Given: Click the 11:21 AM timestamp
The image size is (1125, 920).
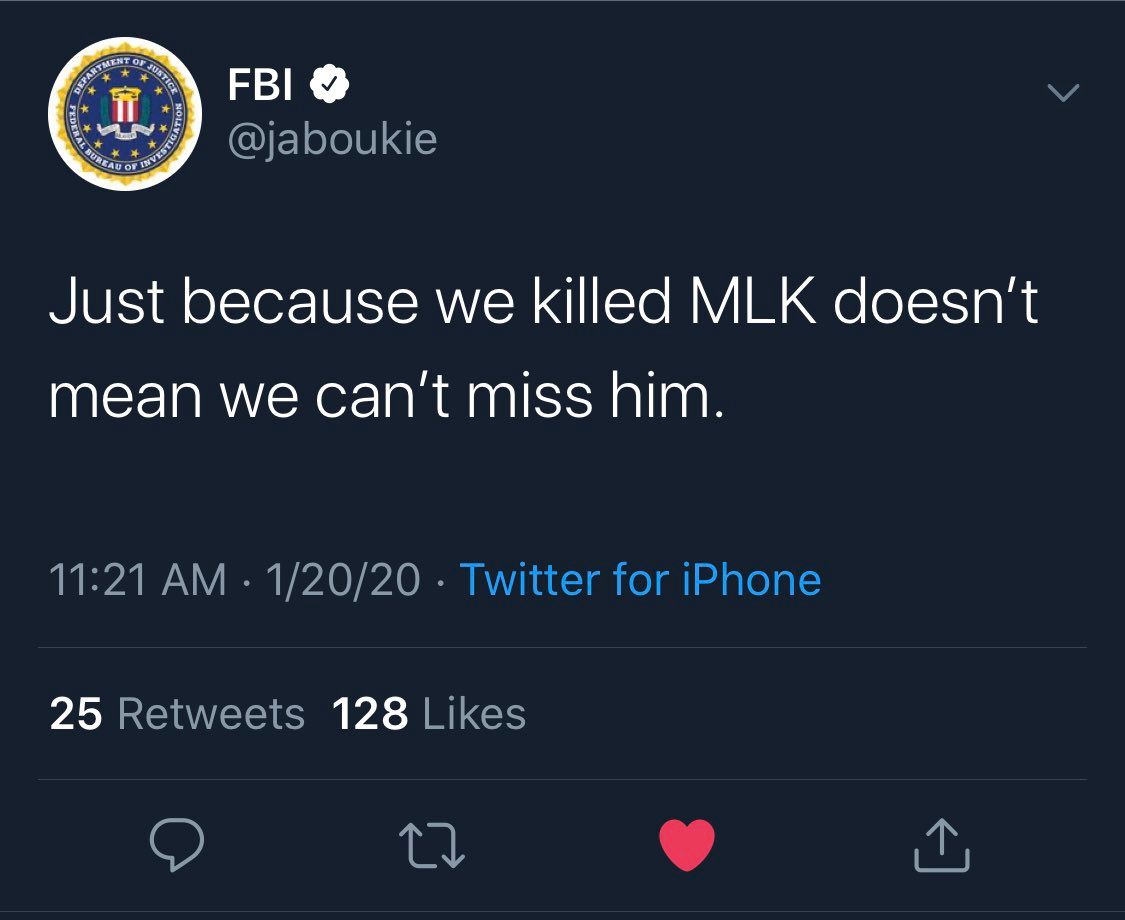Looking at the screenshot, I should (138, 580).
